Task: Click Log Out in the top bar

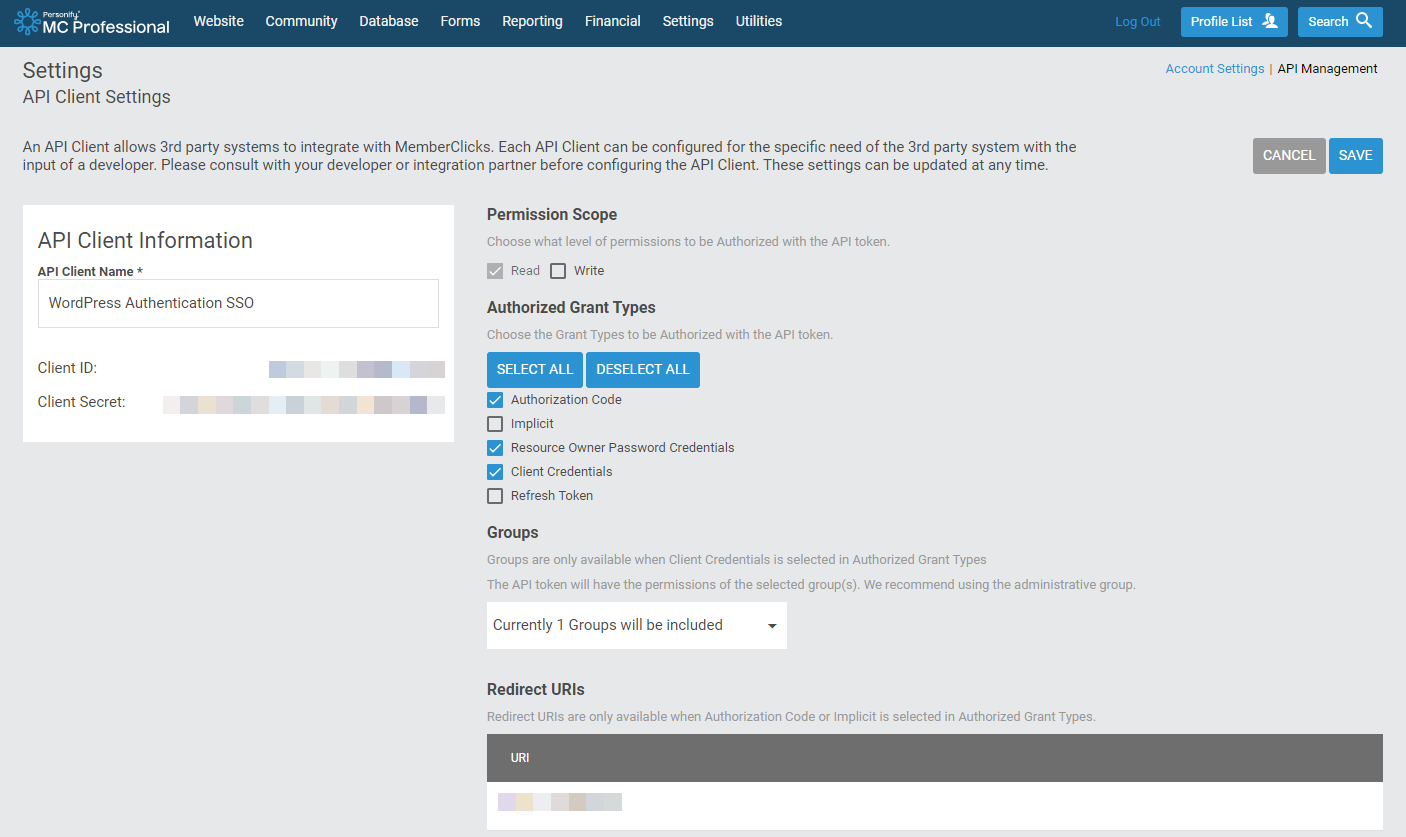Action: 1137,21
